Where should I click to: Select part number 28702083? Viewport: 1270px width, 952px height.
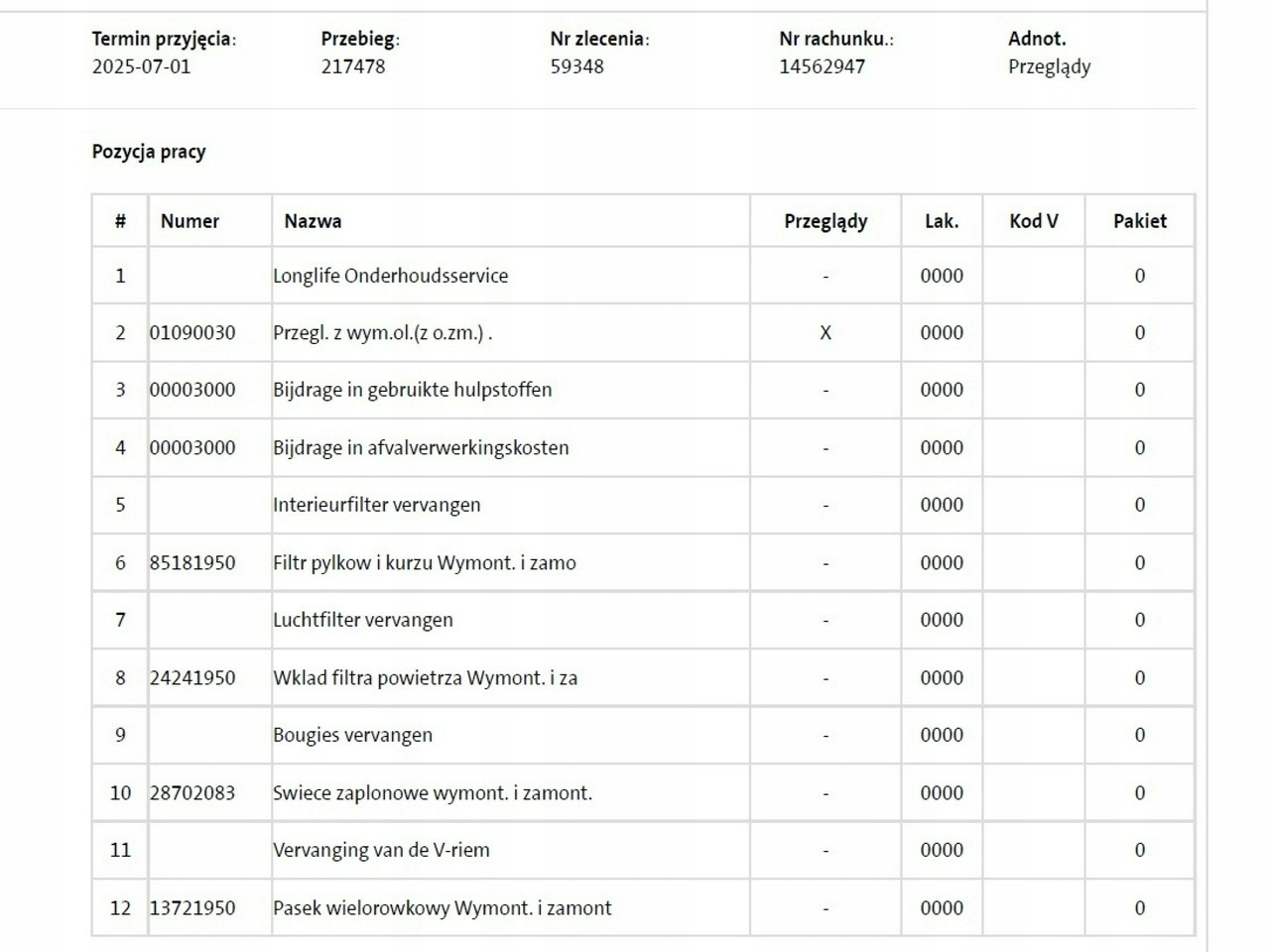192,793
